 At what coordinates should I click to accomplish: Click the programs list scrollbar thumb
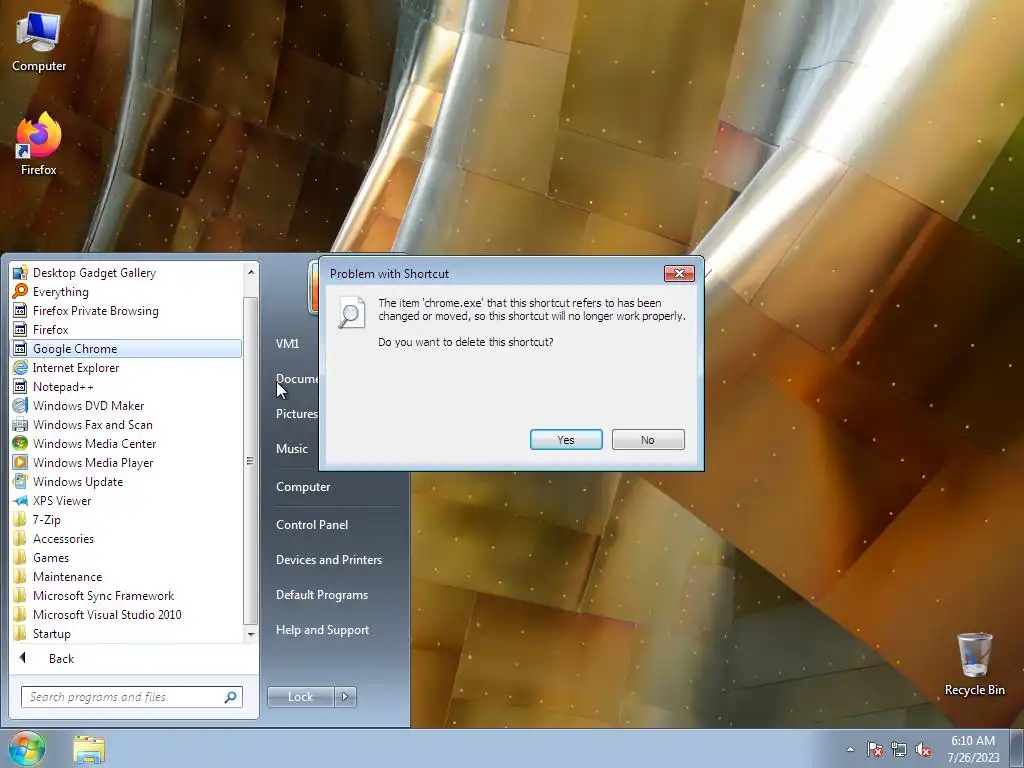click(251, 460)
